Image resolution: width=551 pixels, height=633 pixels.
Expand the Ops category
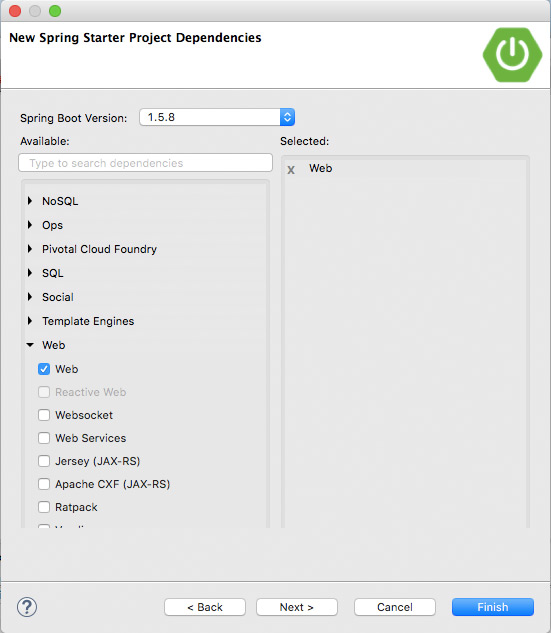[x=30, y=225]
